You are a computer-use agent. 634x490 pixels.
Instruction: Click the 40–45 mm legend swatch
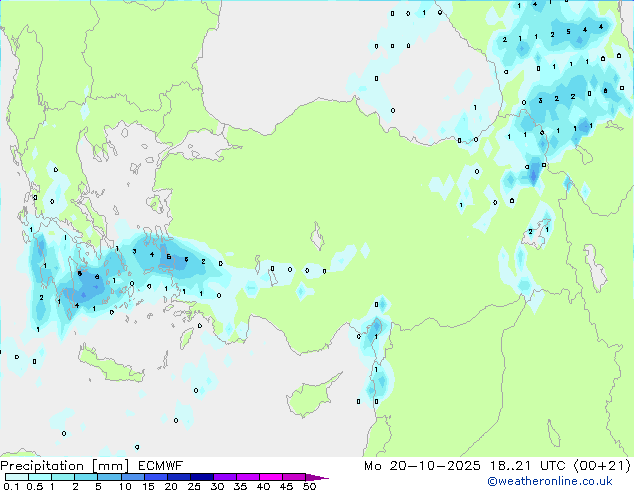[x=271, y=477]
